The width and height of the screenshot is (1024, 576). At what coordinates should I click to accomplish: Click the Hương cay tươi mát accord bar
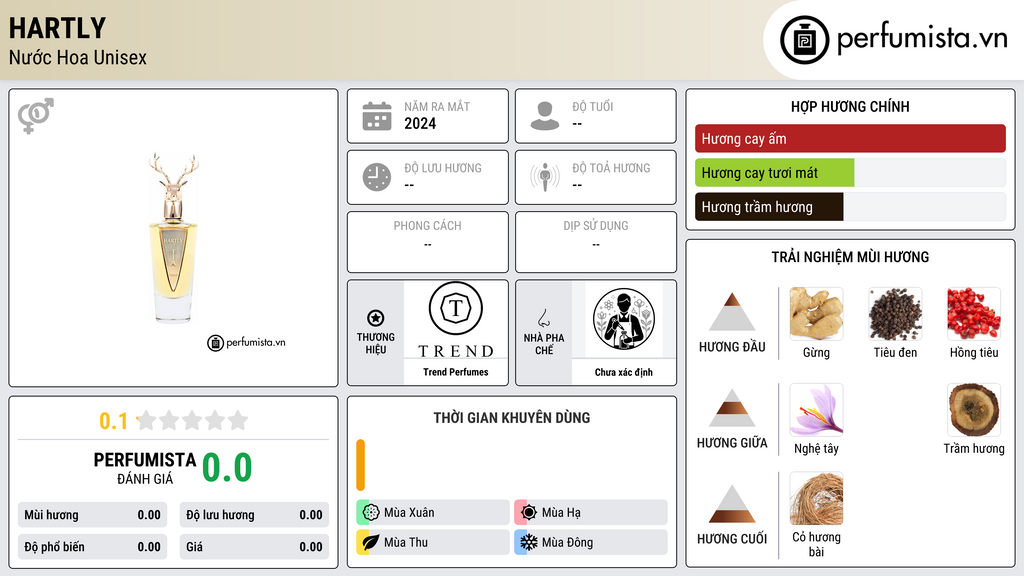coord(850,173)
